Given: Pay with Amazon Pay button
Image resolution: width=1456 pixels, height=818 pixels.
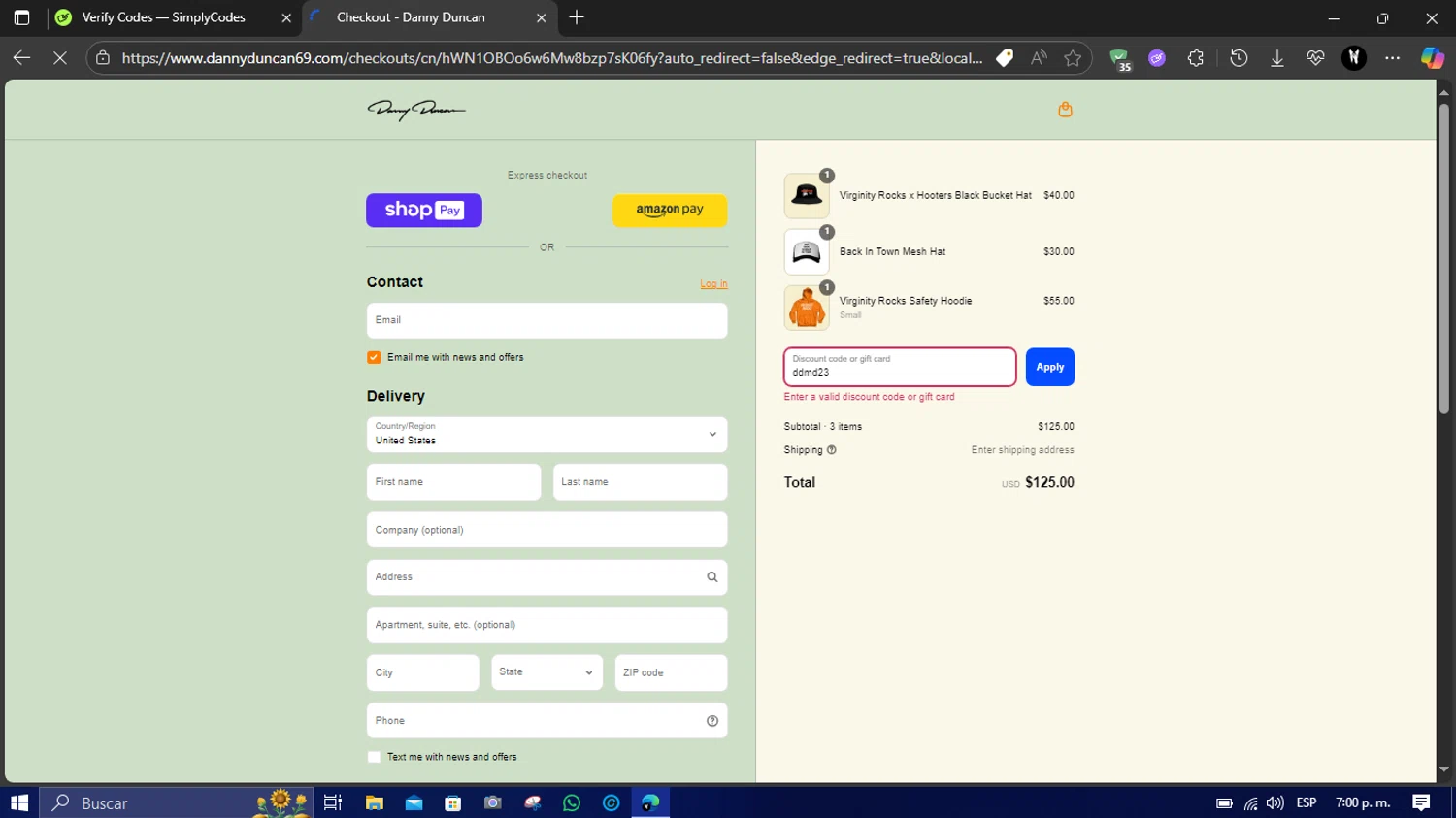Looking at the screenshot, I should (x=670, y=211).
